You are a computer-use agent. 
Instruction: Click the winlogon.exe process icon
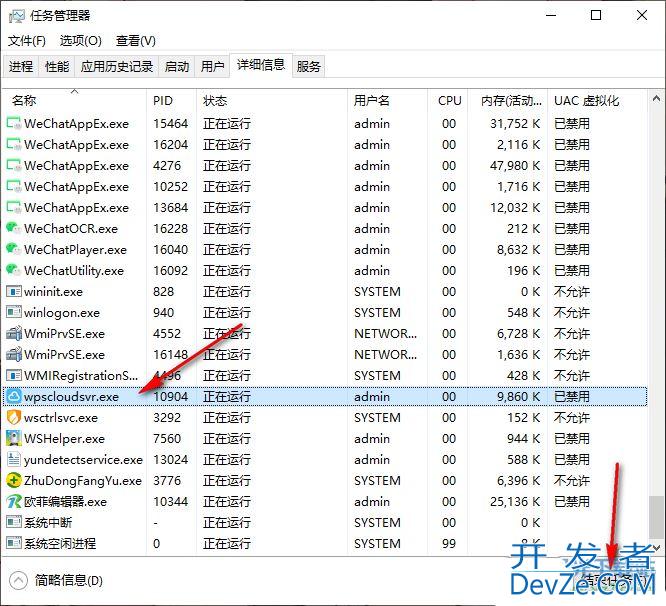tap(14, 312)
